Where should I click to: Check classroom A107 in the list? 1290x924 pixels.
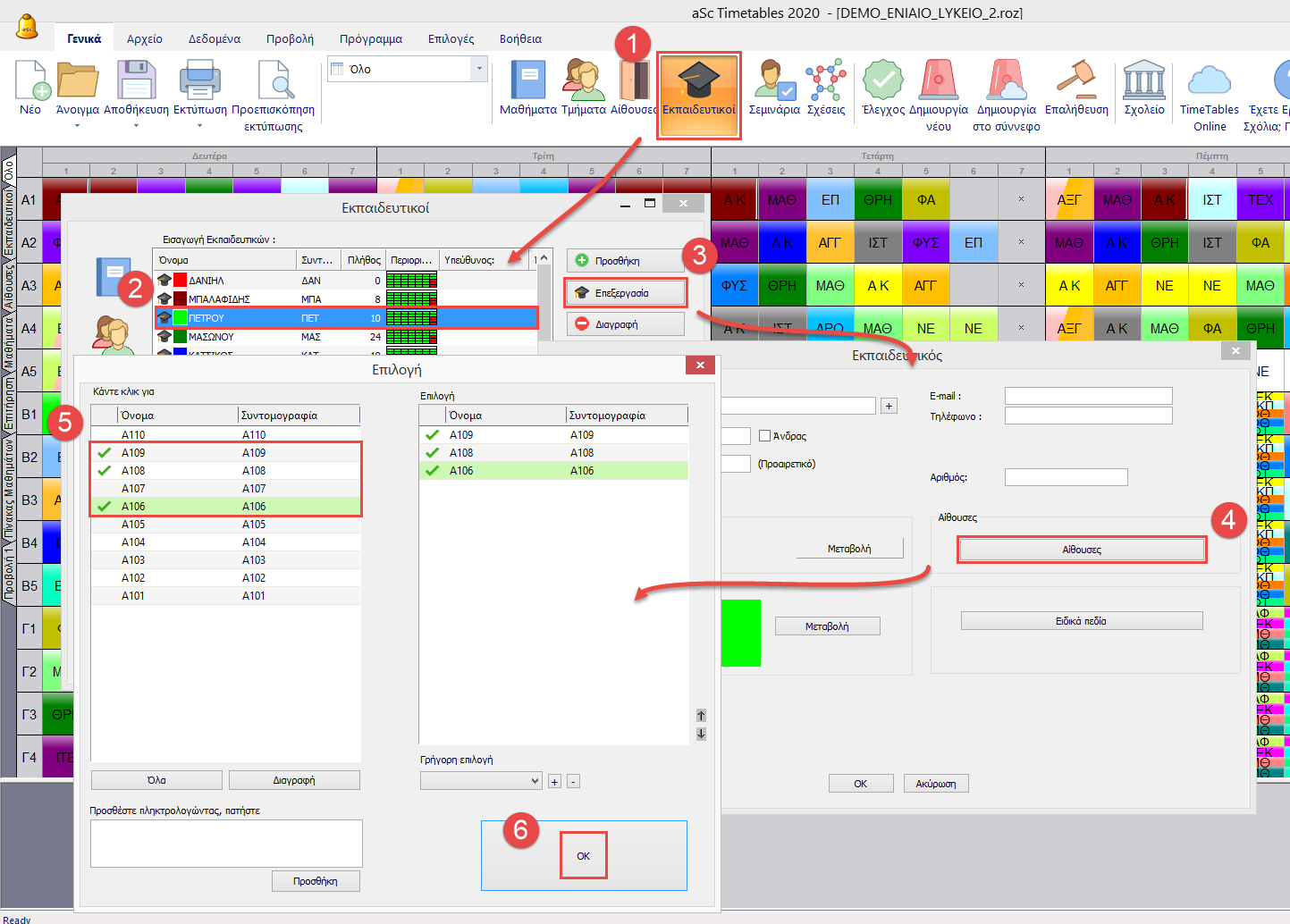coord(105,489)
